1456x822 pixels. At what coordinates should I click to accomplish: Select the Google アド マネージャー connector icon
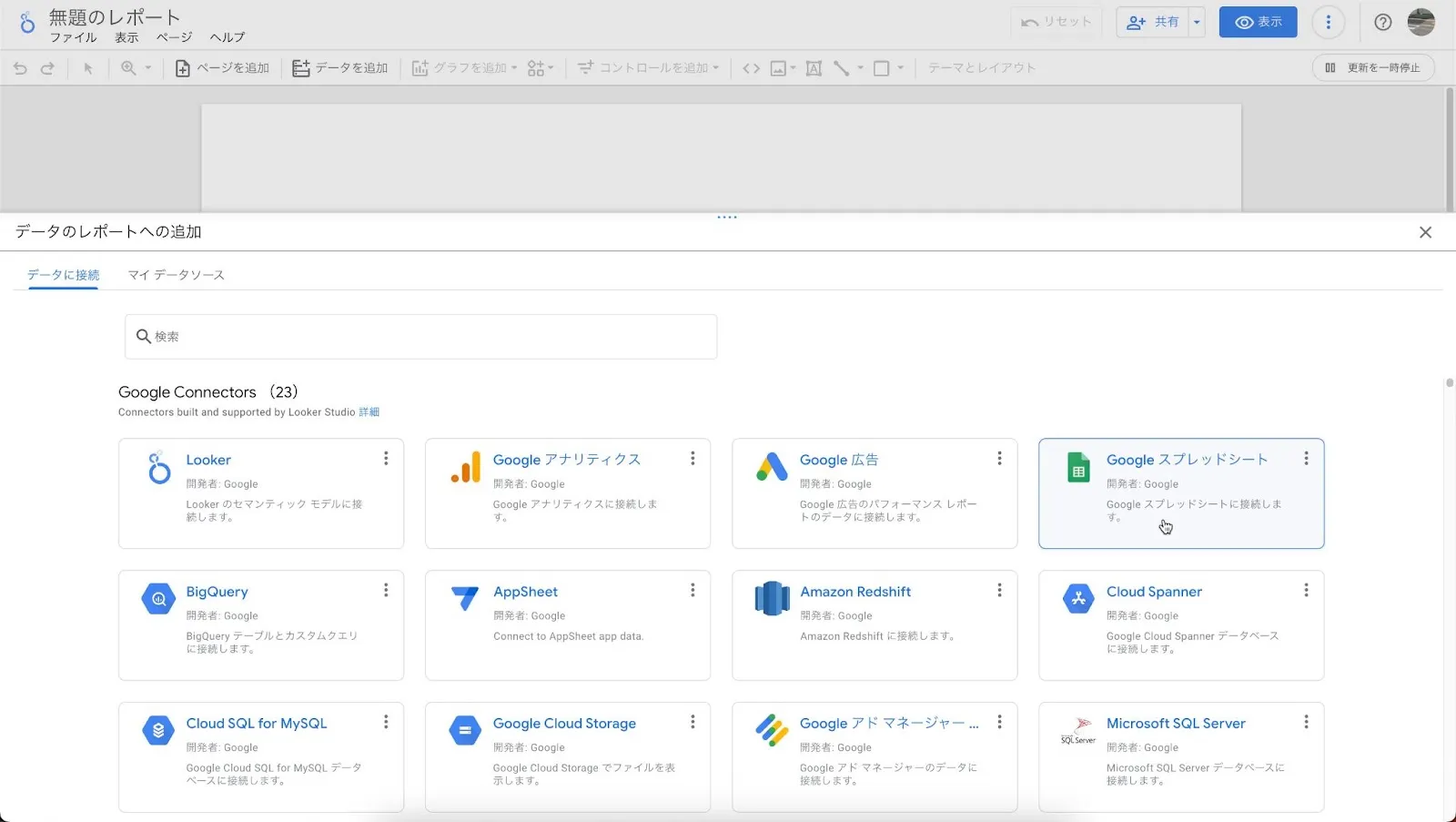772,730
